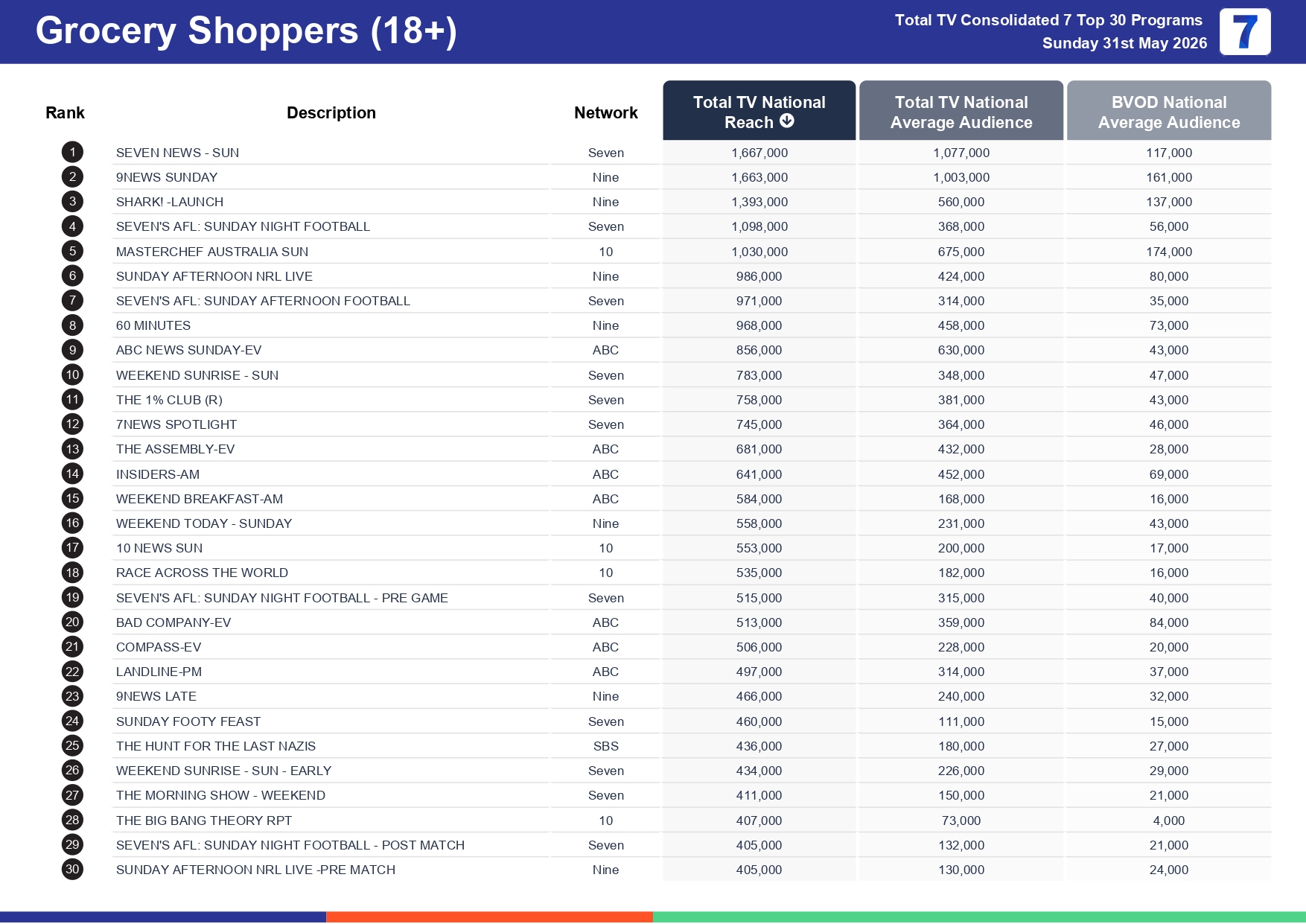
Task: Select the rank 27 badge
Action: (x=72, y=795)
